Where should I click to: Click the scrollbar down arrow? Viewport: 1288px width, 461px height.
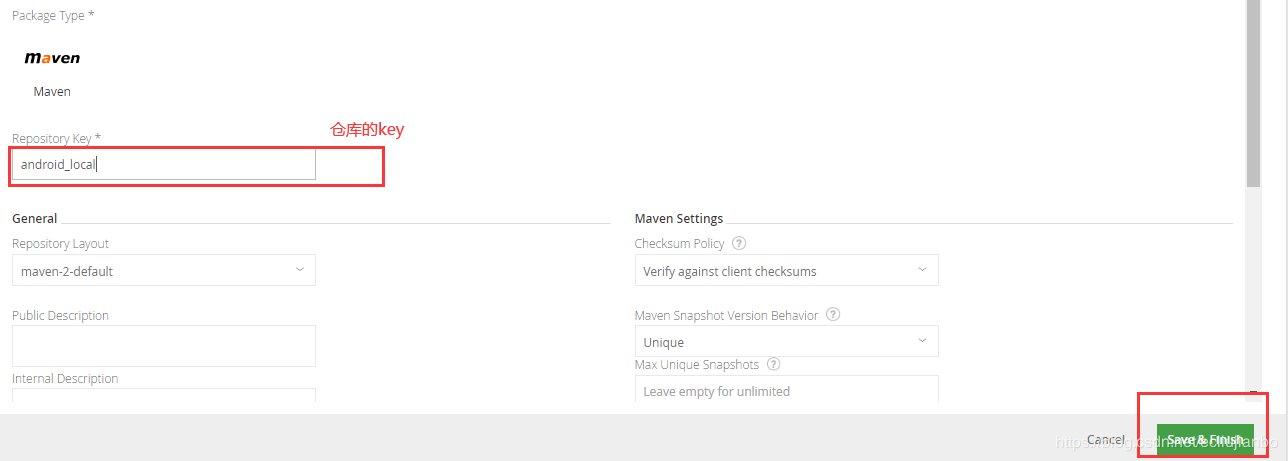click(x=1253, y=393)
